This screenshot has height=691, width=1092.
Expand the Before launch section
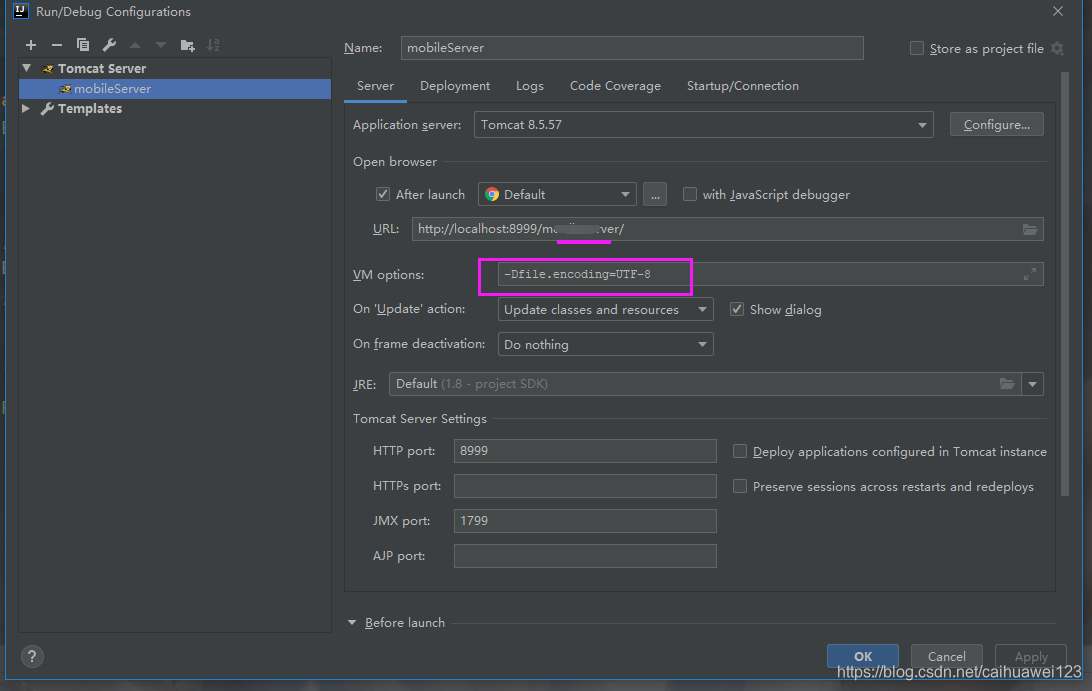[352, 623]
